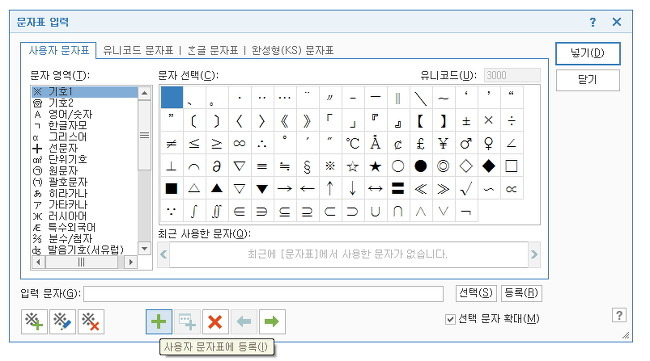Select 기호2 in the character area list
Viewport: 650px width, 361px height.
coord(85,103)
